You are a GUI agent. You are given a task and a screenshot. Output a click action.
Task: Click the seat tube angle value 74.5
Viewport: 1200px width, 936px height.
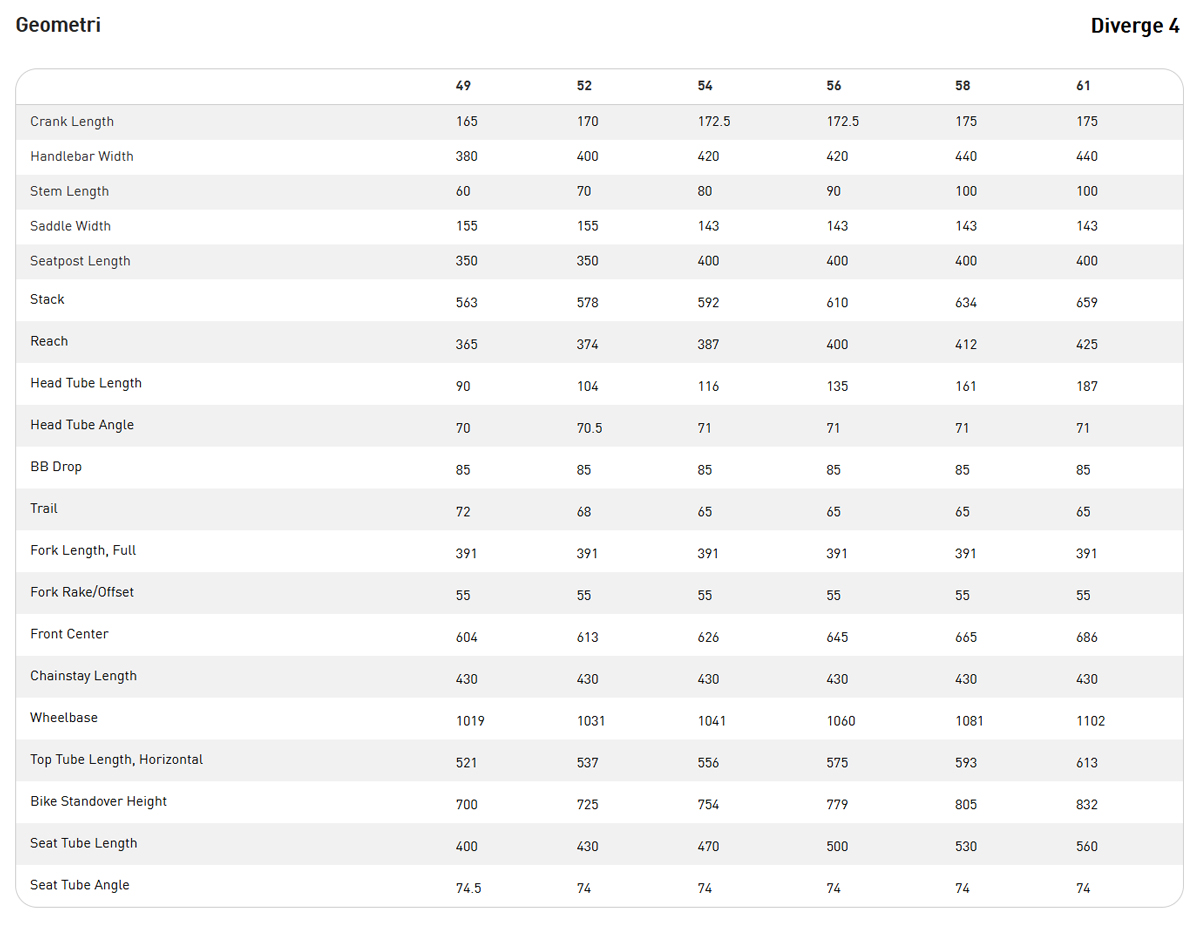468,888
